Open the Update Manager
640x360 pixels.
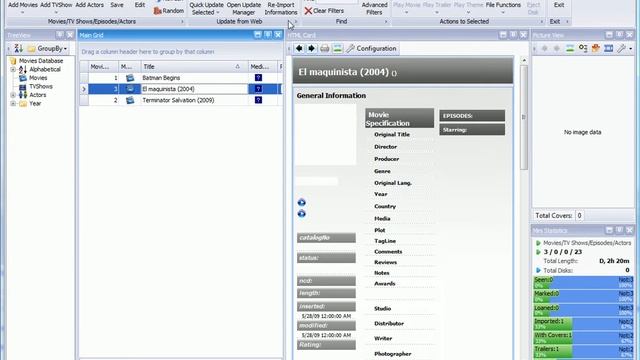click(244, 8)
